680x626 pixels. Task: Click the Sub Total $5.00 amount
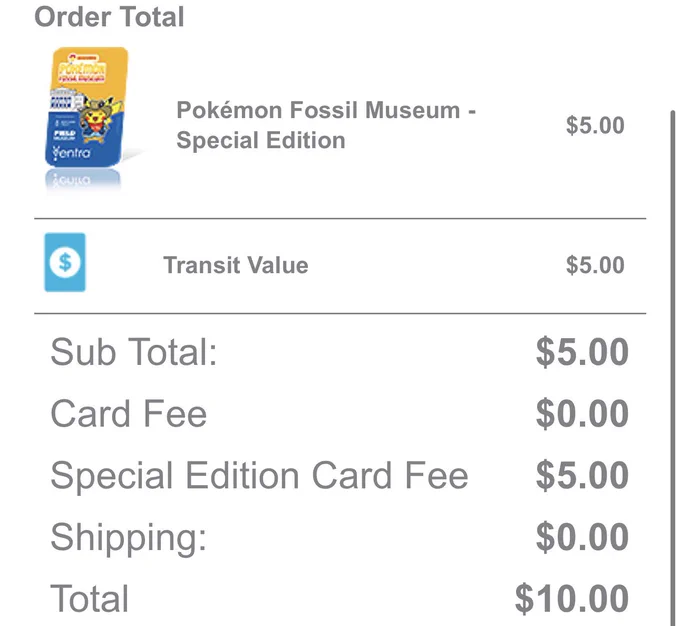(x=582, y=352)
